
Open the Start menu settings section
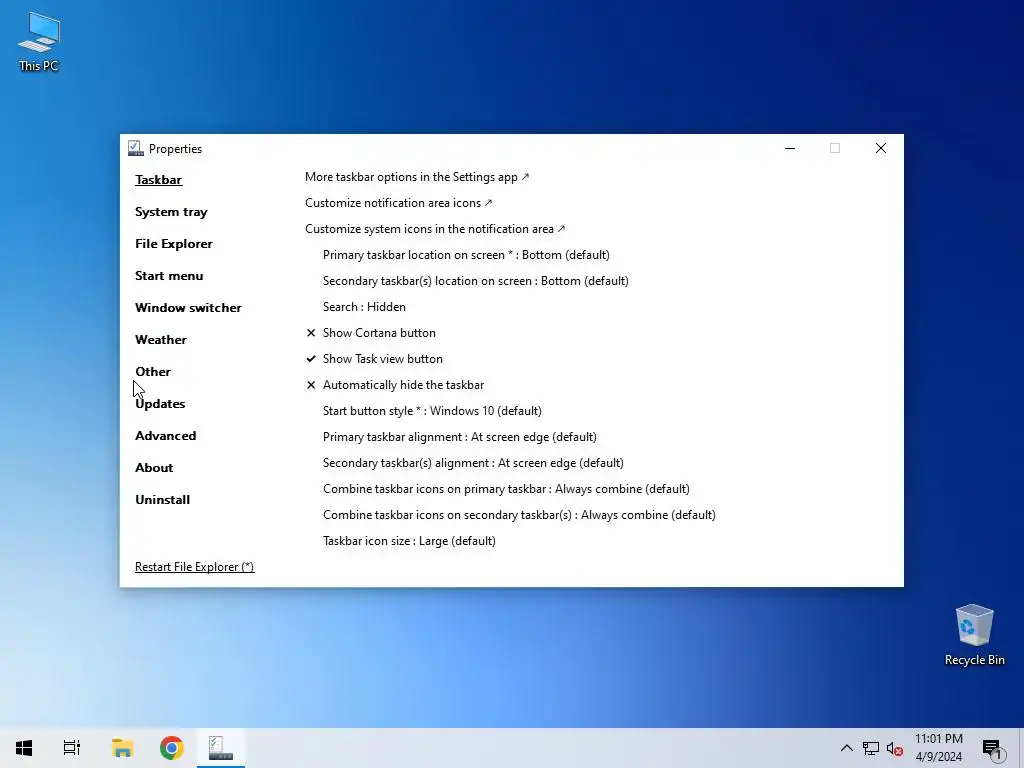pyautogui.click(x=169, y=276)
